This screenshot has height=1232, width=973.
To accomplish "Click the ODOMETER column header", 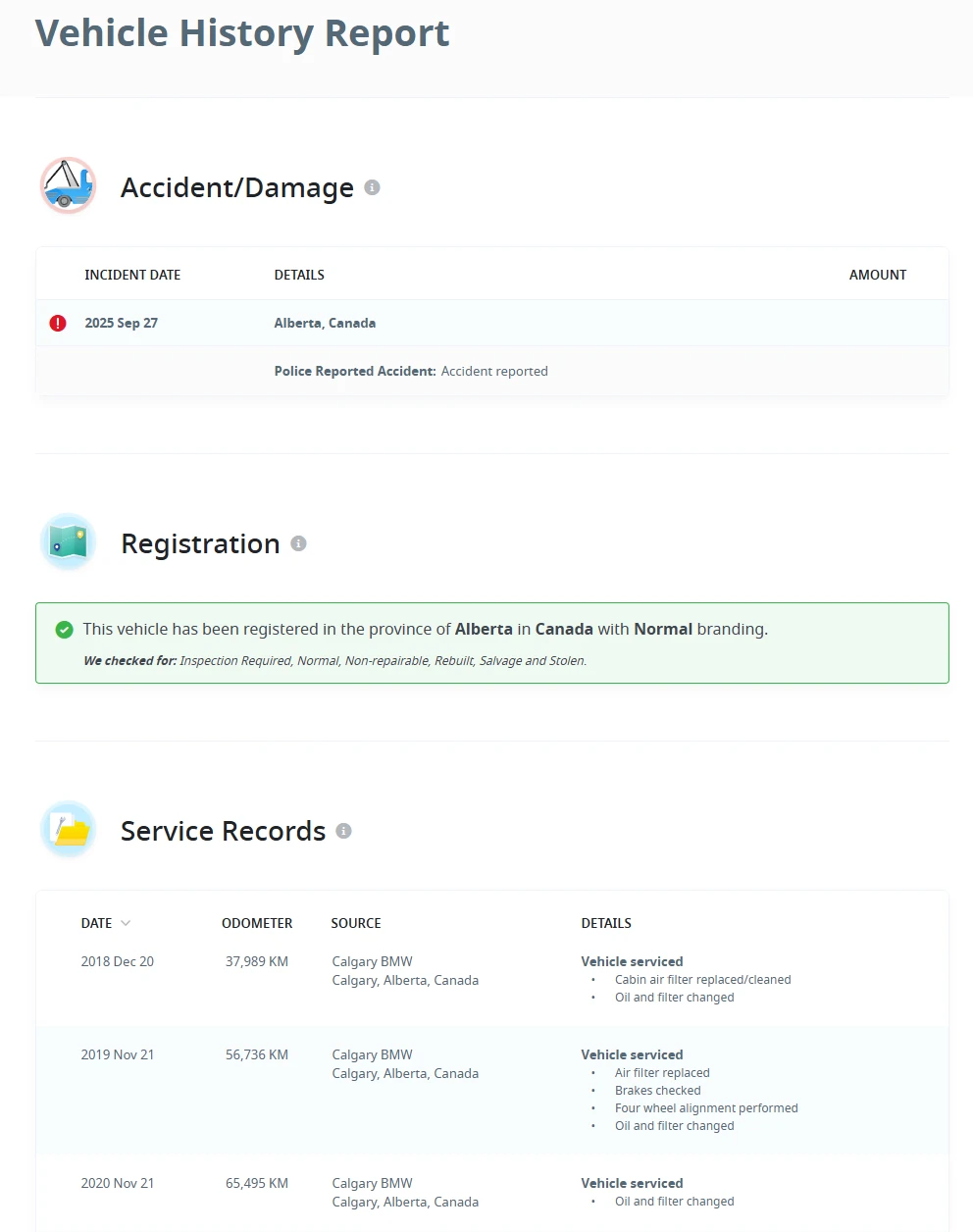I will [257, 923].
